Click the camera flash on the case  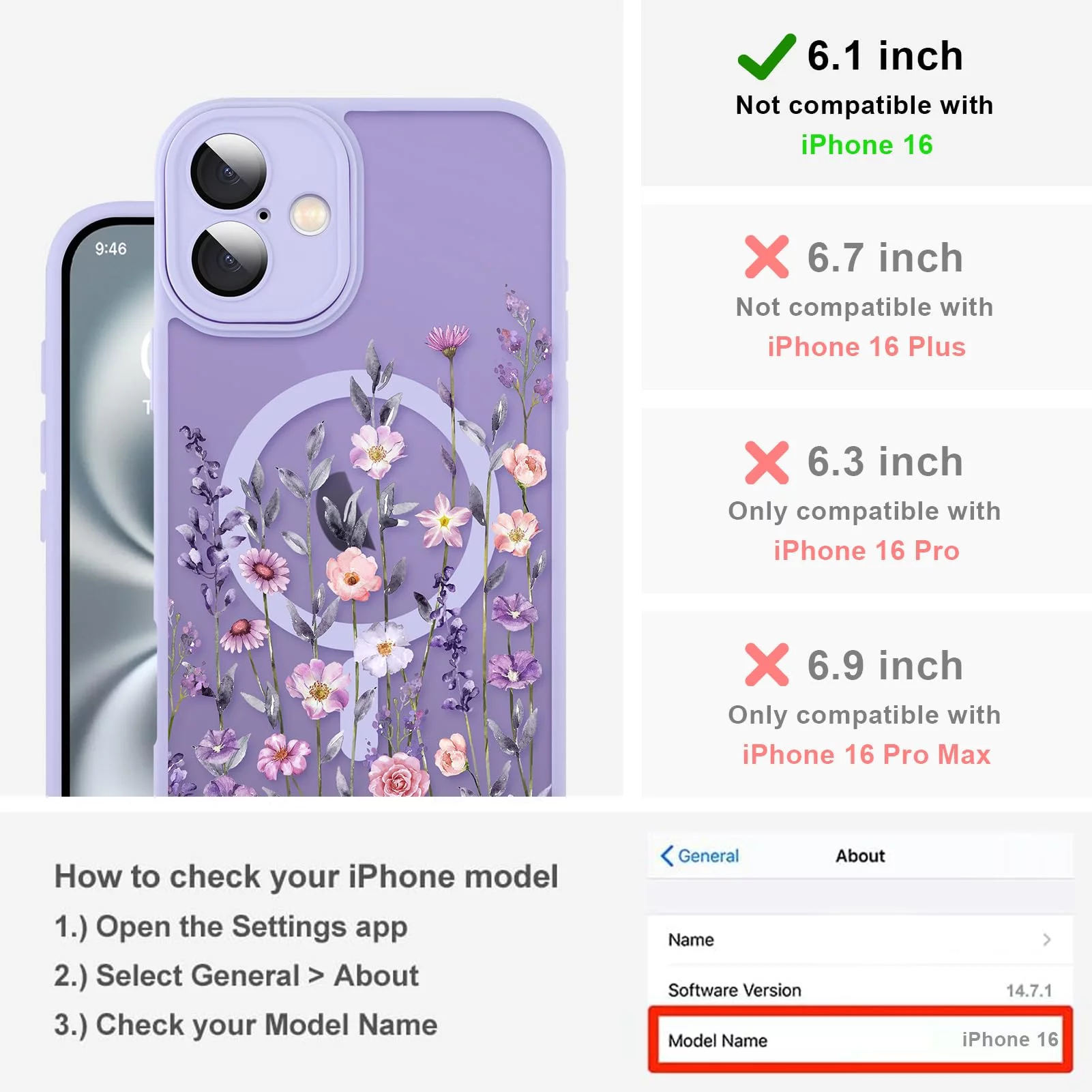[x=309, y=214]
